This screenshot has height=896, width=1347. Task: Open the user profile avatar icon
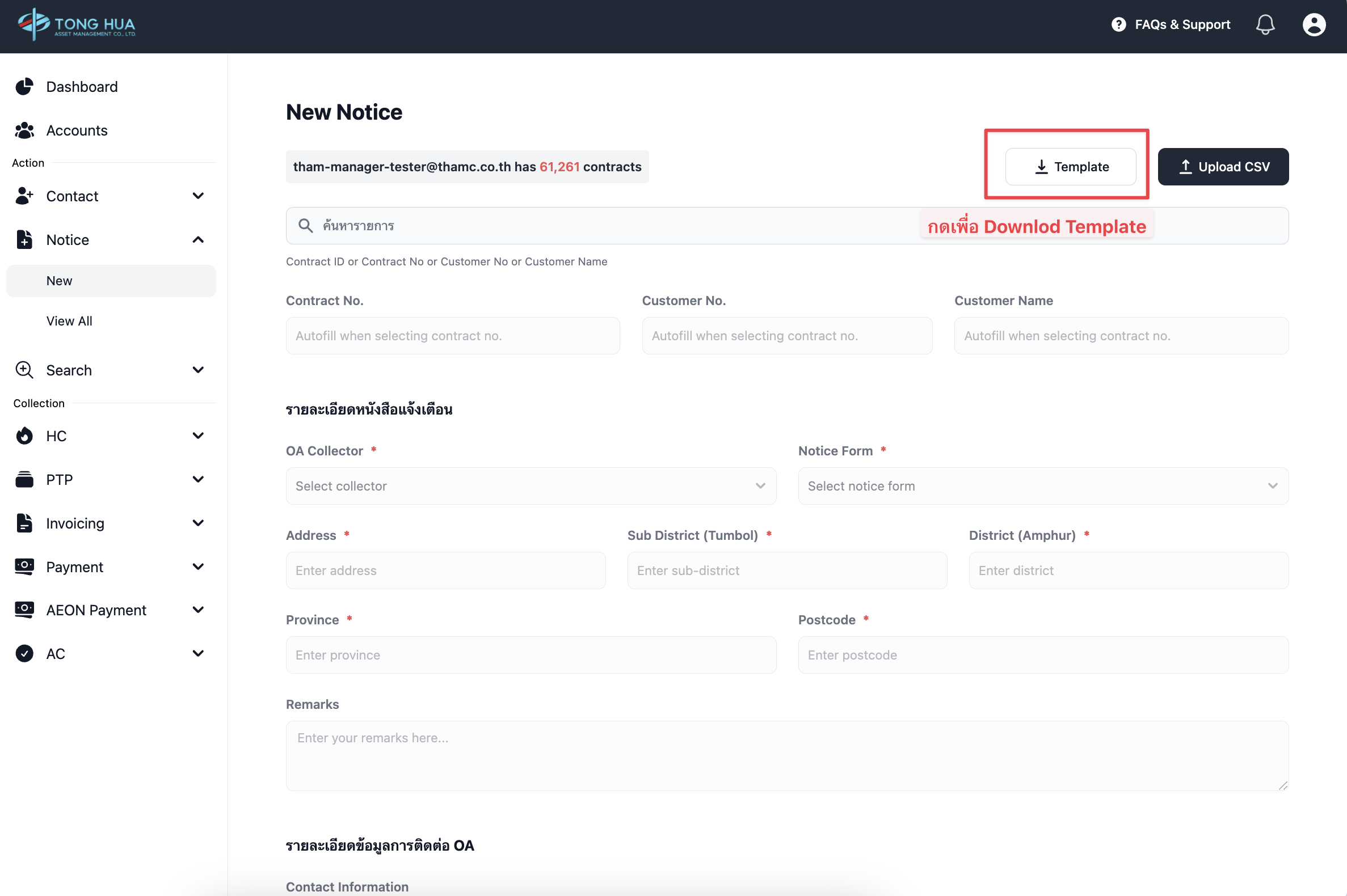[1314, 24]
